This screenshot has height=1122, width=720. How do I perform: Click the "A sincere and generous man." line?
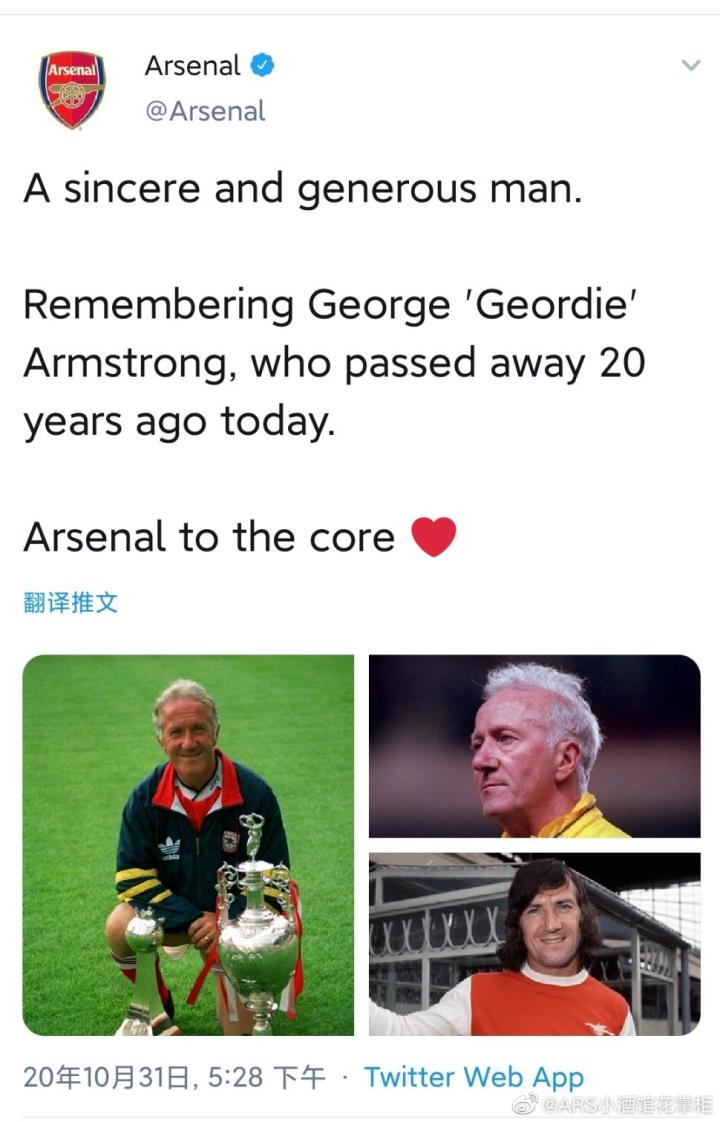pos(302,189)
